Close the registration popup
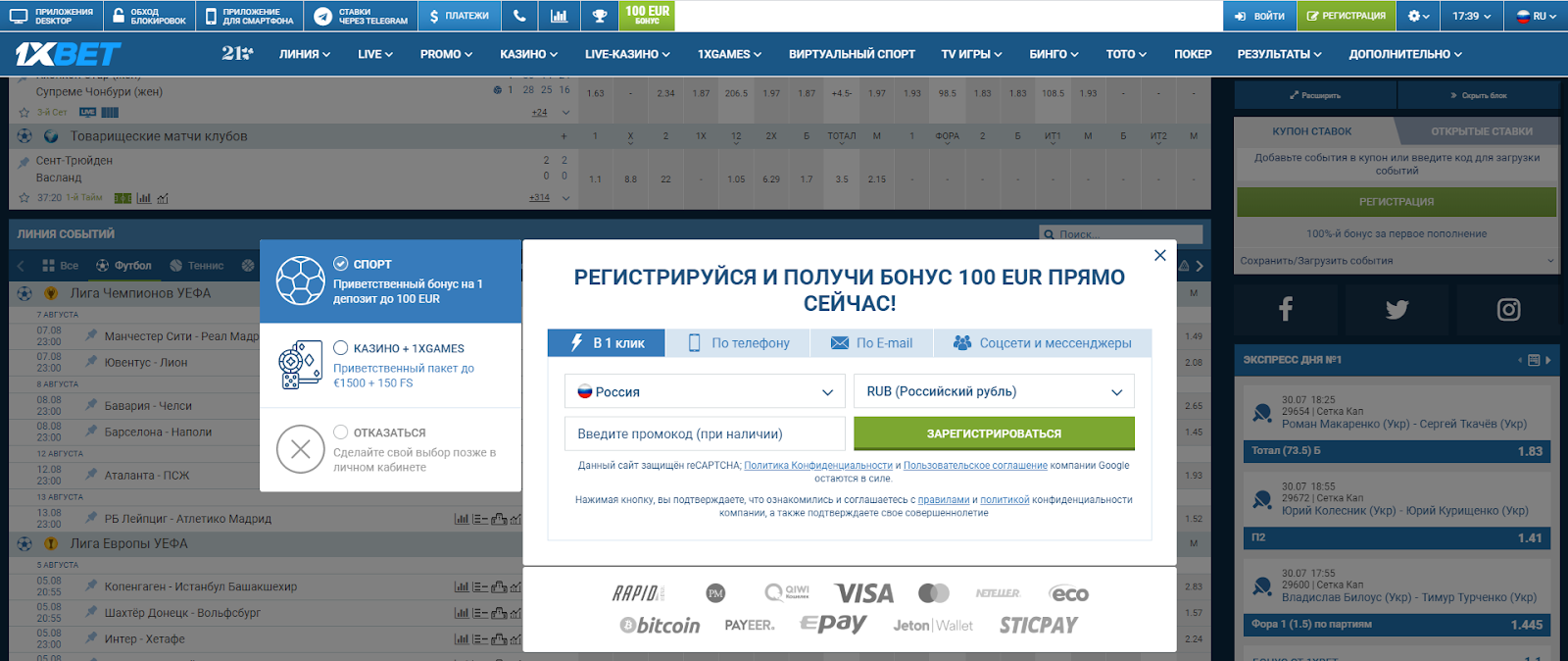The width and height of the screenshot is (1568, 661). 1159,255
